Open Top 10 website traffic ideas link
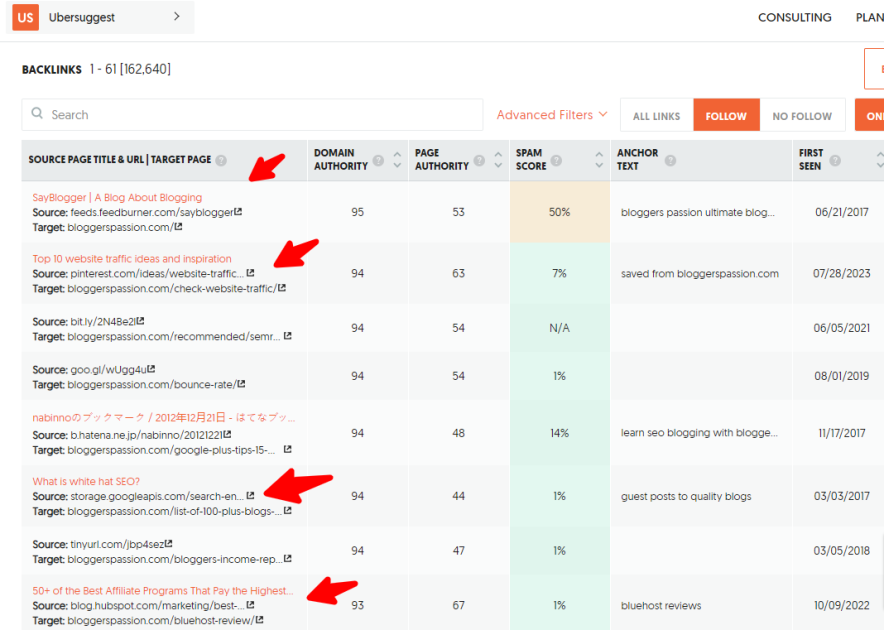The width and height of the screenshot is (884, 630). tap(132, 259)
